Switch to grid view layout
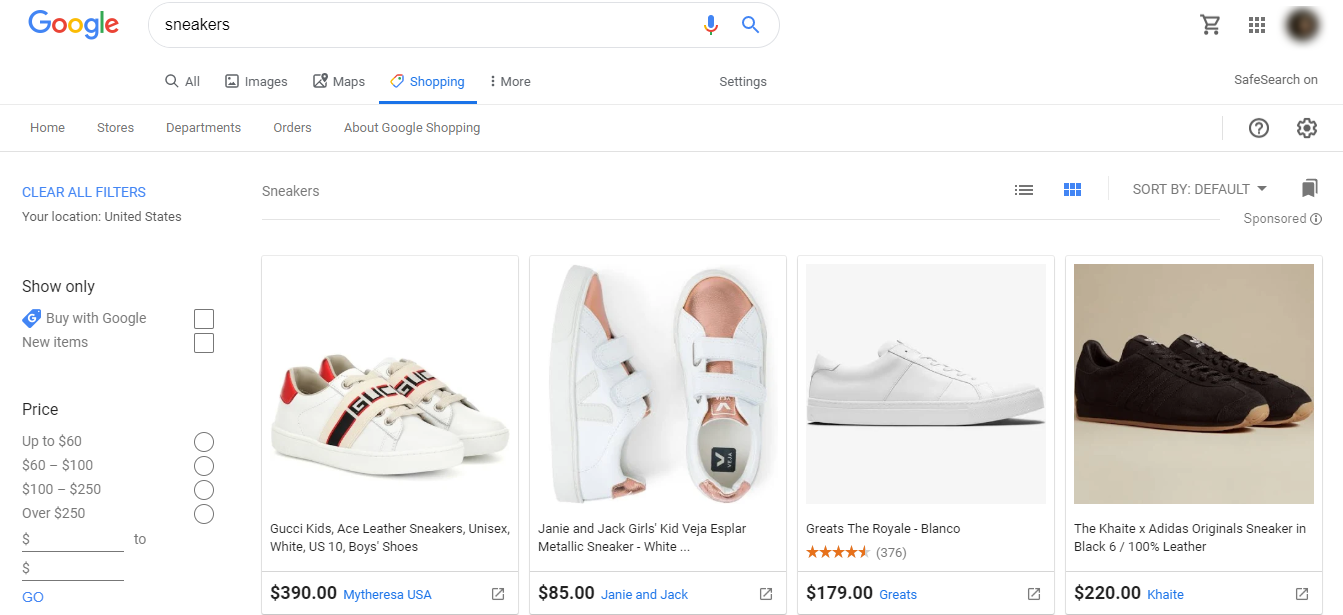Image resolution: width=1343 pixels, height=615 pixels. click(1073, 189)
